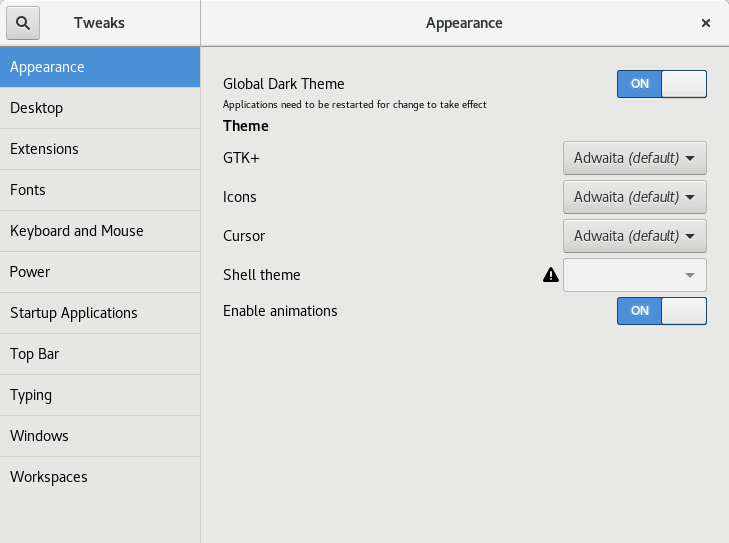Expand the Icons theme dropdown

click(635, 197)
